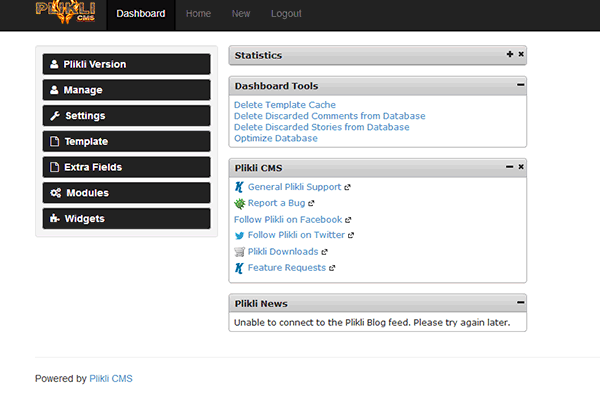Collapse the Dashboard Tools widget
Image resolution: width=600 pixels, height=400 pixels.
pyautogui.click(x=520, y=85)
